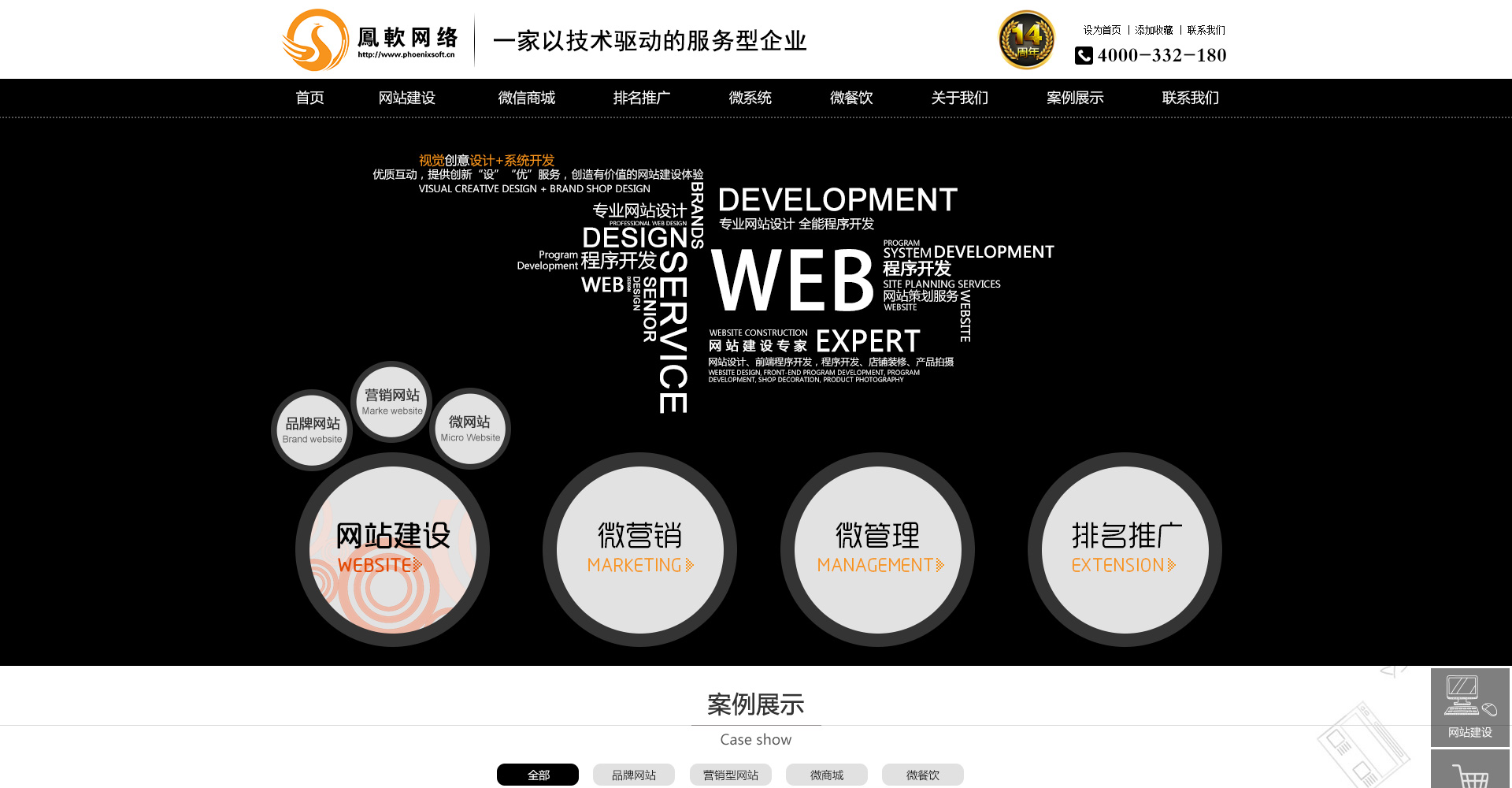
Task: Open 微信商城 in the navigation menu
Action: tap(526, 98)
